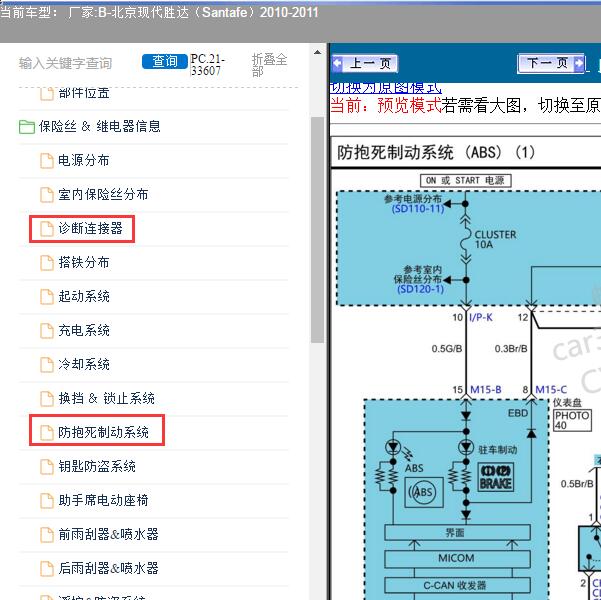
Task: Click the file icon beside 室内保险丝分布
Action: click(x=47, y=195)
